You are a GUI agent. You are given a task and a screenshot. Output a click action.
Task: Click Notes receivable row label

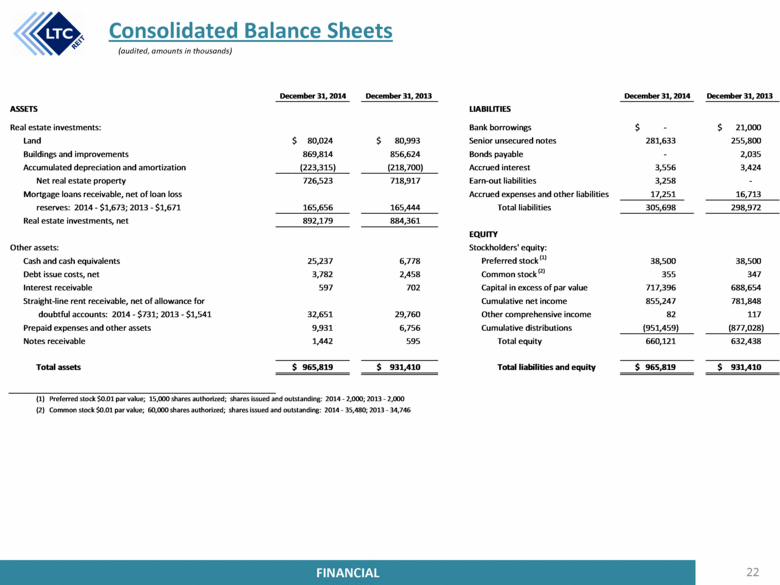[x=54, y=341]
